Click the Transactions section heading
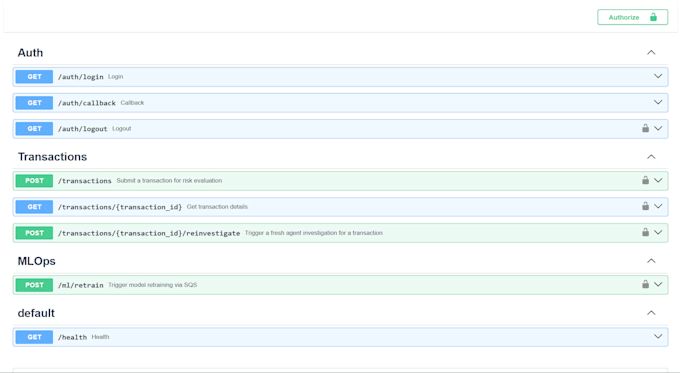 coord(52,157)
